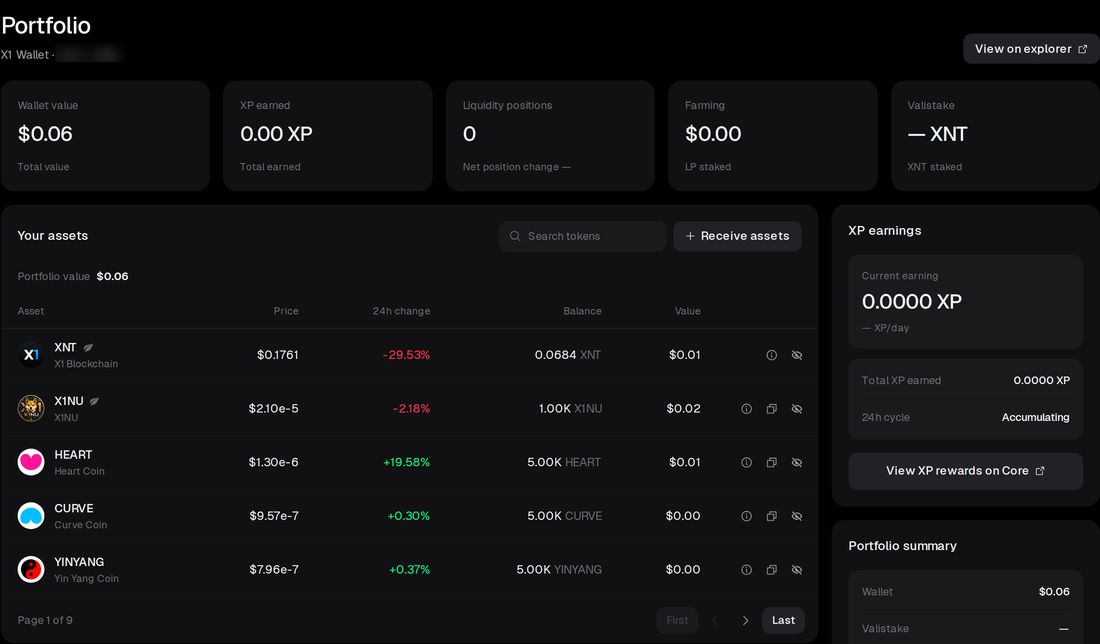Sort by 24h change column header
Viewport: 1100px width, 644px height.
coord(401,311)
